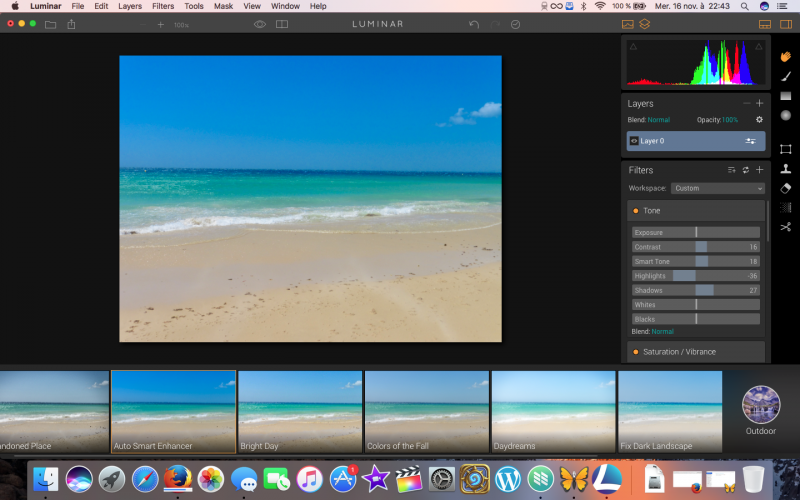Select the Denoise tool
The image size is (800, 500).
pyautogui.click(x=786, y=208)
